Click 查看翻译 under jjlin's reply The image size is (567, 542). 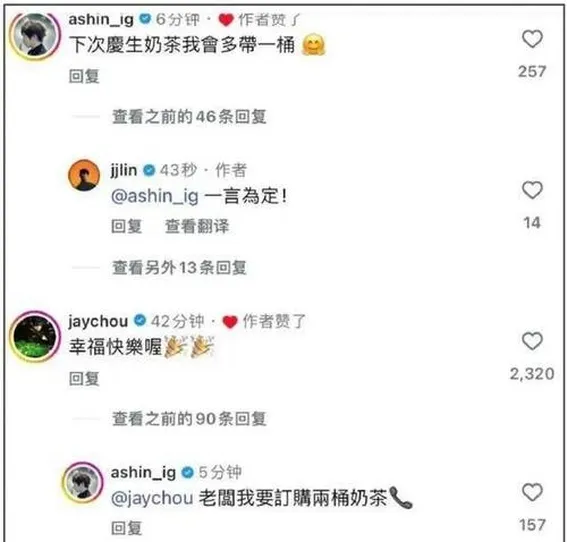tap(197, 226)
